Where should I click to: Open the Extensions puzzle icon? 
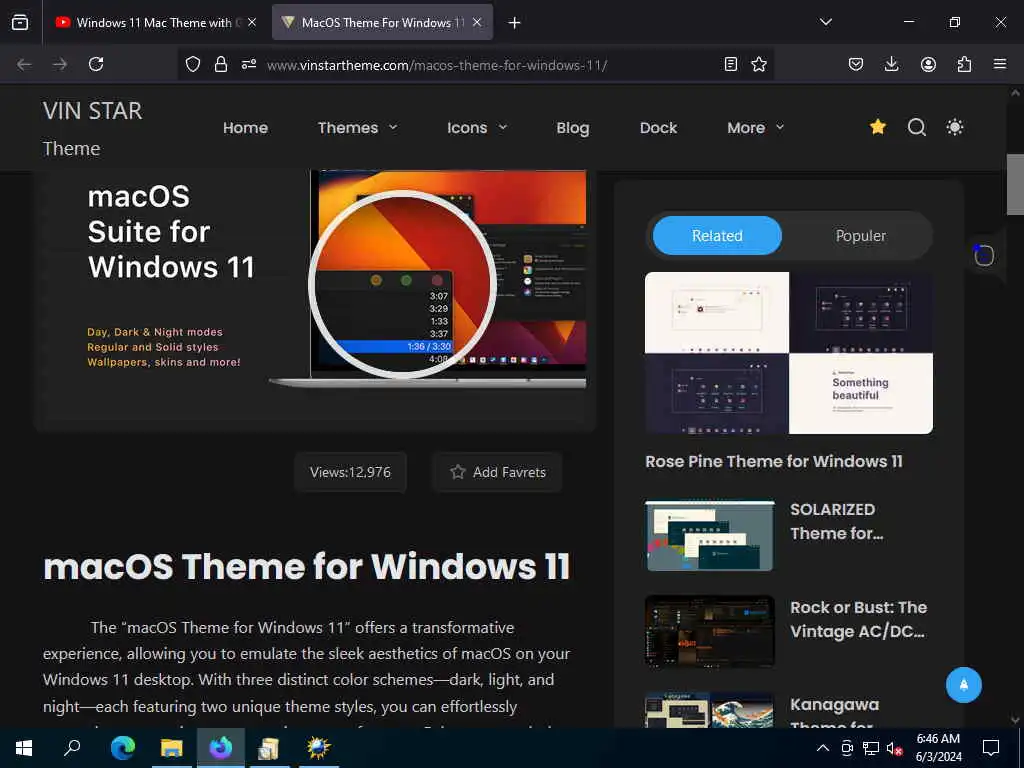(964, 64)
